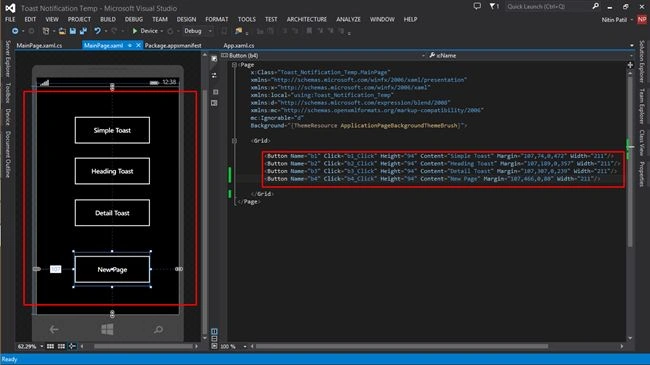Switch to the Package.appxmanifest tab
The image size is (650, 365).
click(173, 46)
